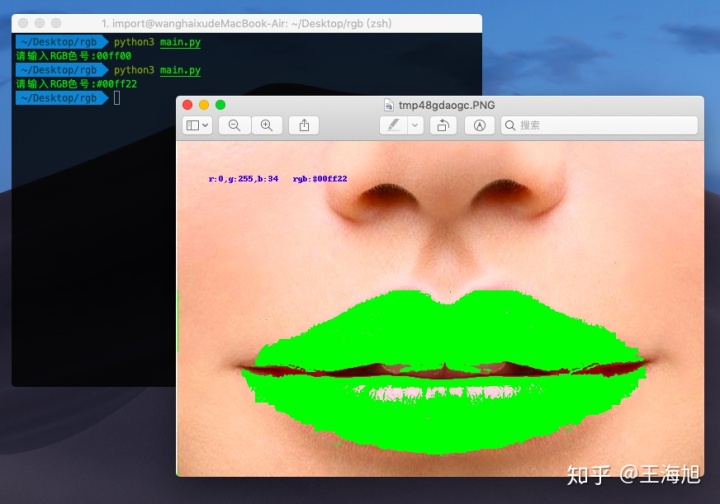Click the search field in Preview

click(599, 125)
